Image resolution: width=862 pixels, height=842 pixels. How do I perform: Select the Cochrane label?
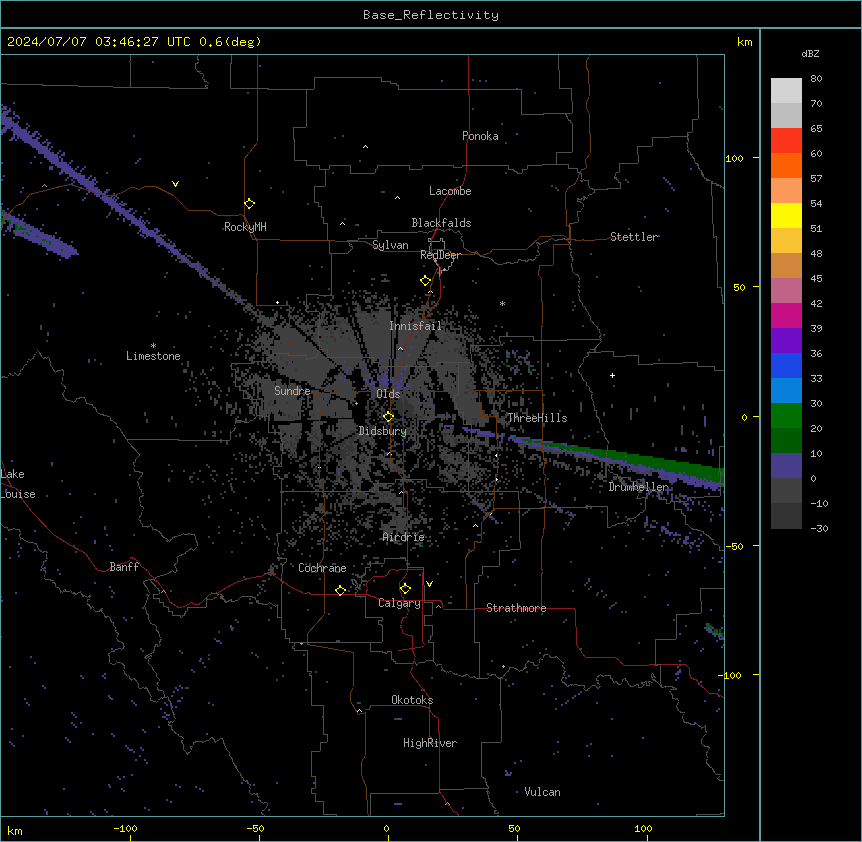[x=322, y=568]
